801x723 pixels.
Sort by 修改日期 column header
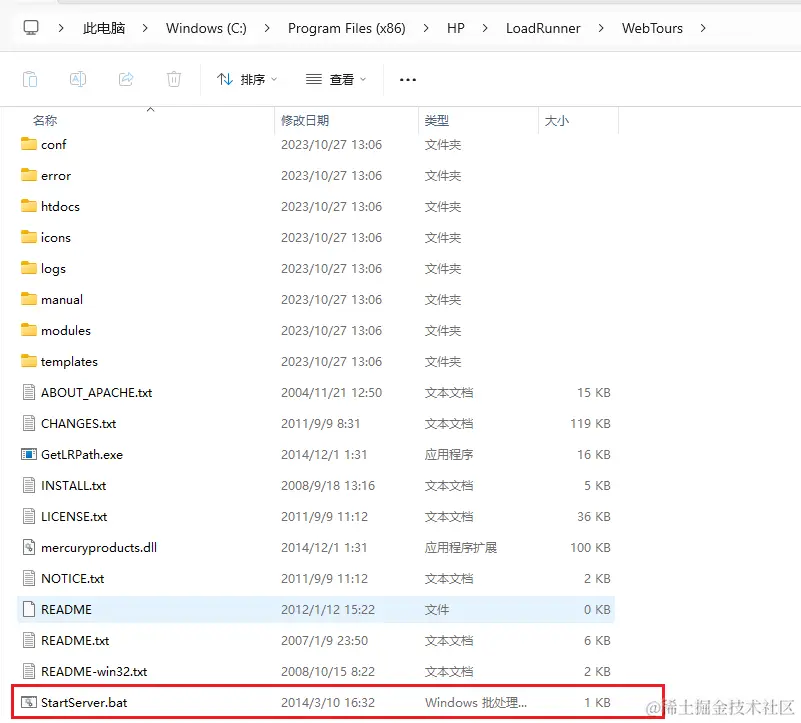pyautogui.click(x=305, y=121)
